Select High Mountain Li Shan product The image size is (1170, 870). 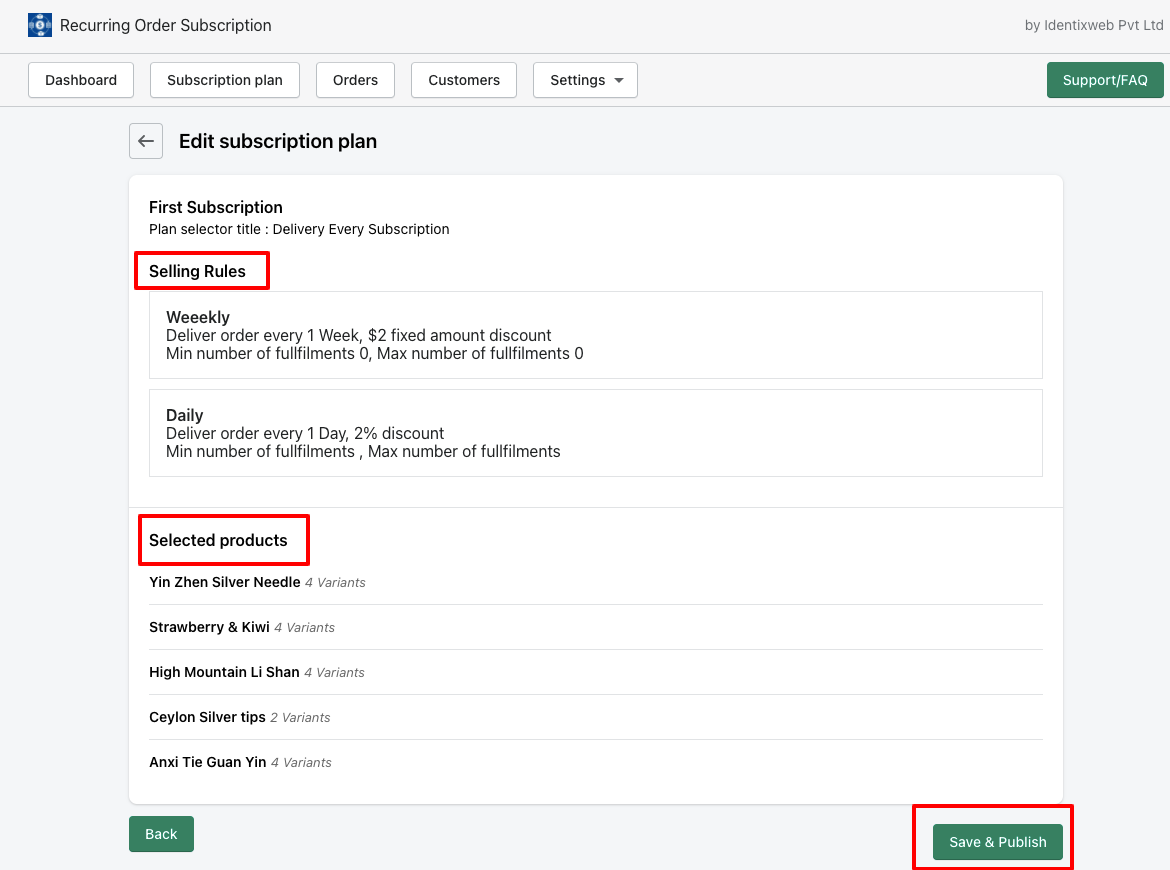point(224,672)
